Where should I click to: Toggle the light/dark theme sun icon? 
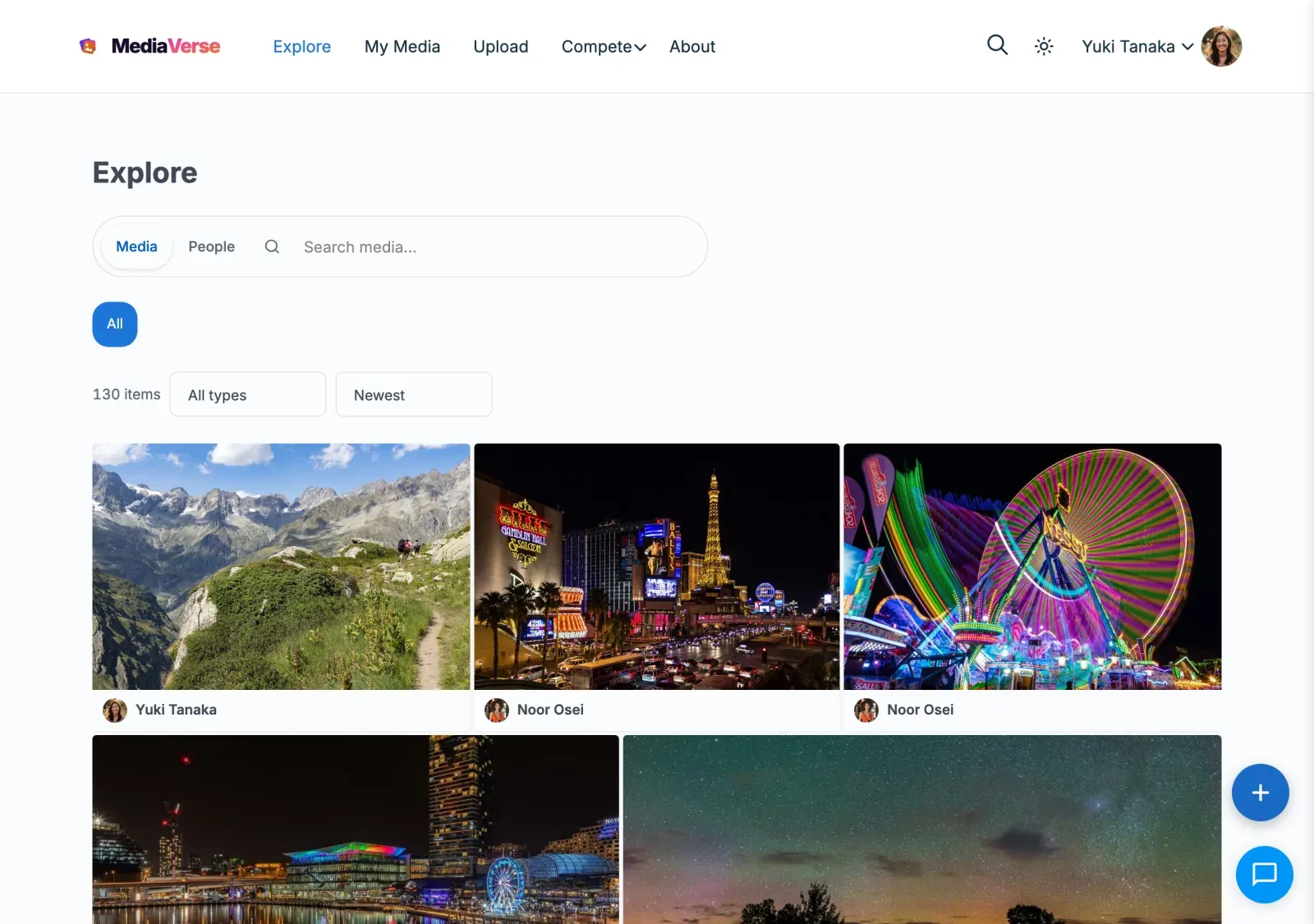point(1044,47)
